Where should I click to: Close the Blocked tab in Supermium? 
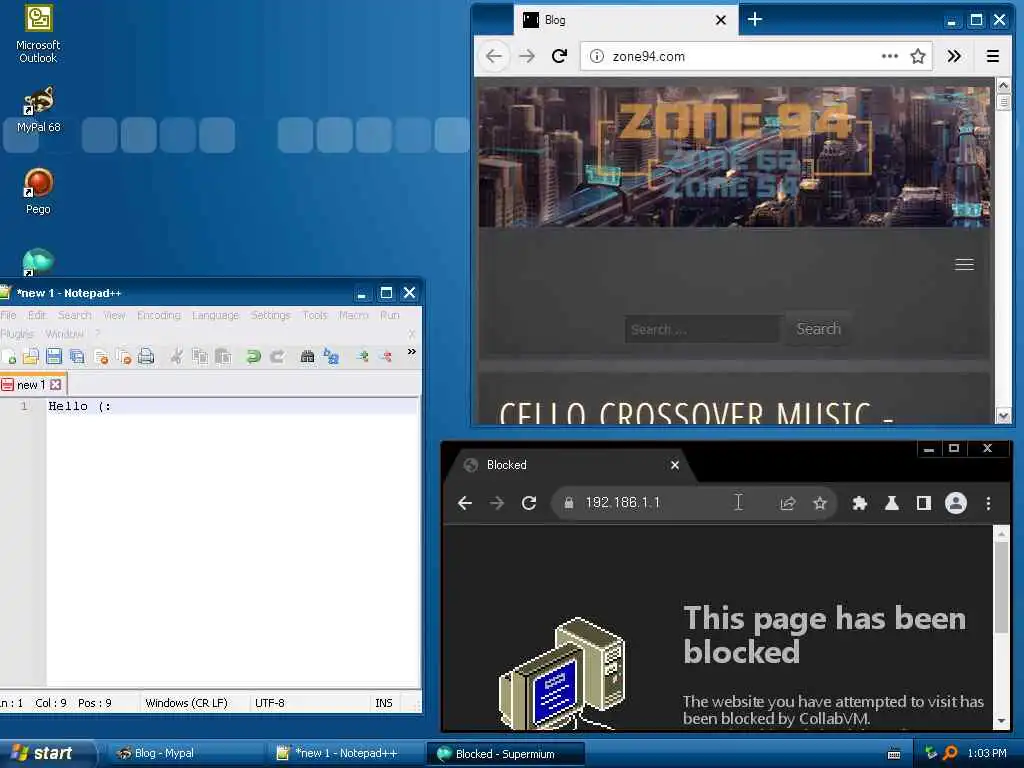coord(675,465)
